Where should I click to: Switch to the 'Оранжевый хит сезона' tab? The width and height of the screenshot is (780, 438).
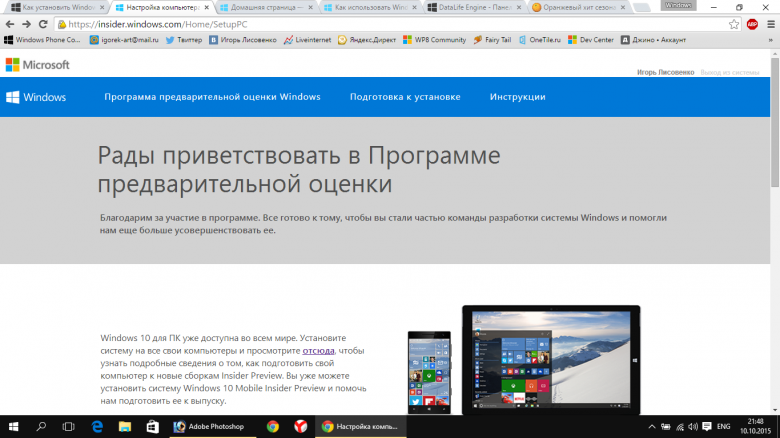tap(577, 7)
